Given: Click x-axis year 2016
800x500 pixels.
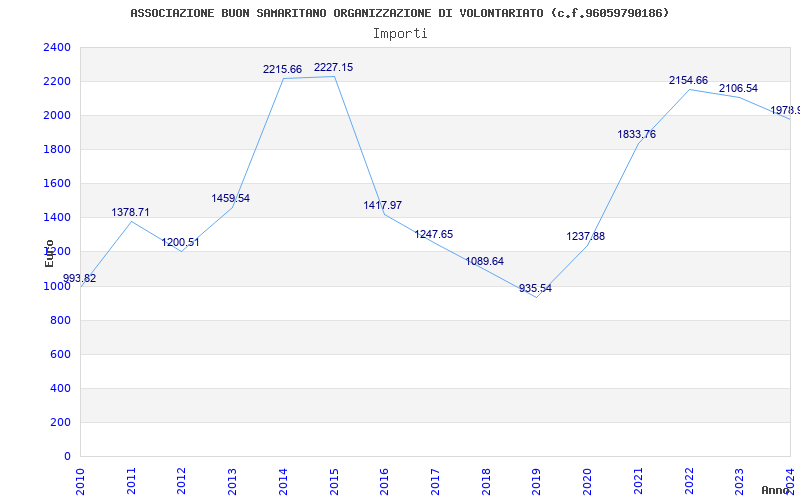Looking at the screenshot, I should pyautogui.click(x=385, y=481).
